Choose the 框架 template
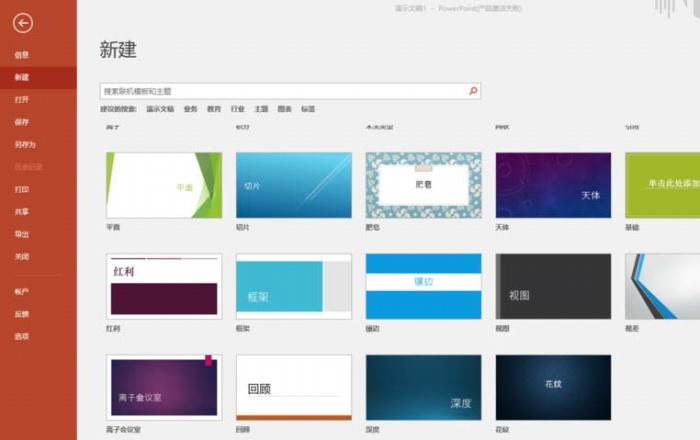The width and height of the screenshot is (700, 440). tap(293, 286)
